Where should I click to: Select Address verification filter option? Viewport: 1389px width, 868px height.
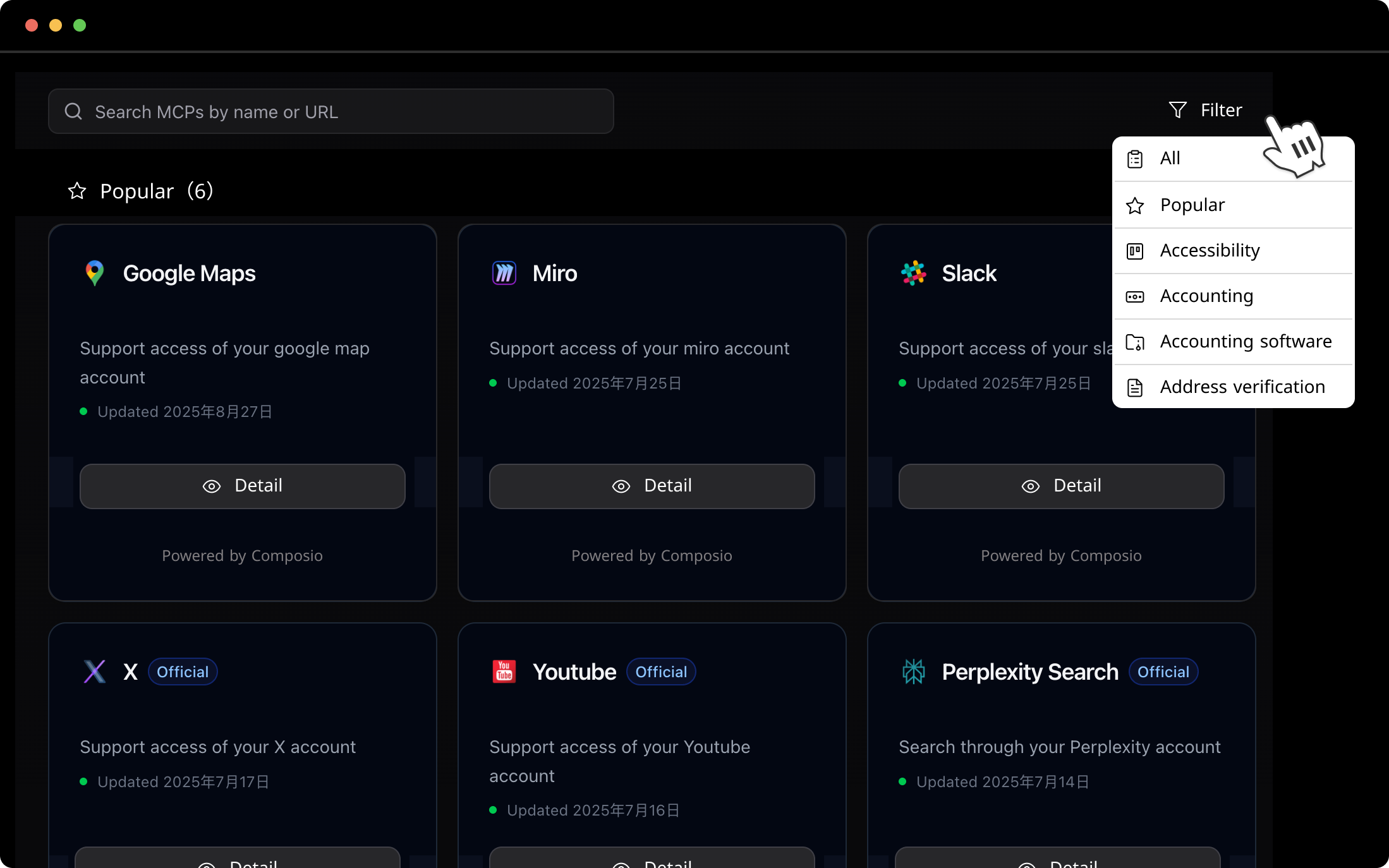click(x=1242, y=387)
